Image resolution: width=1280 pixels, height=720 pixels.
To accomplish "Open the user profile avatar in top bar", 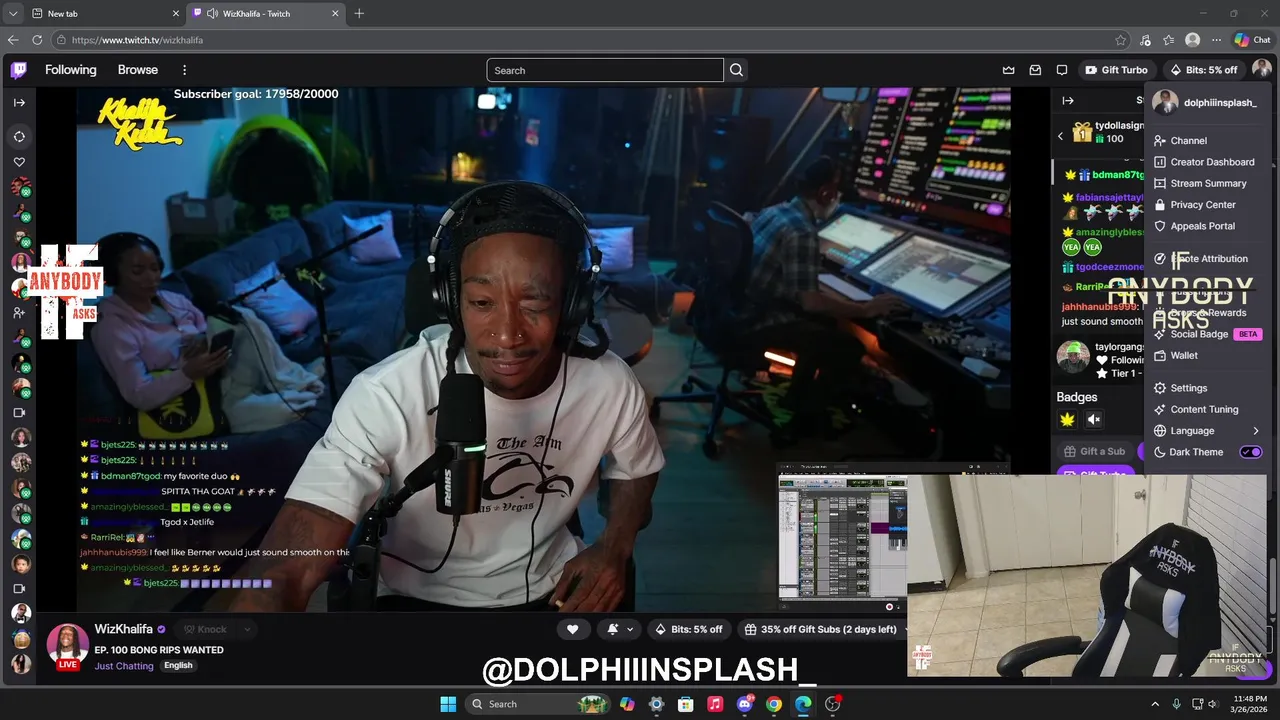I will 1262,70.
